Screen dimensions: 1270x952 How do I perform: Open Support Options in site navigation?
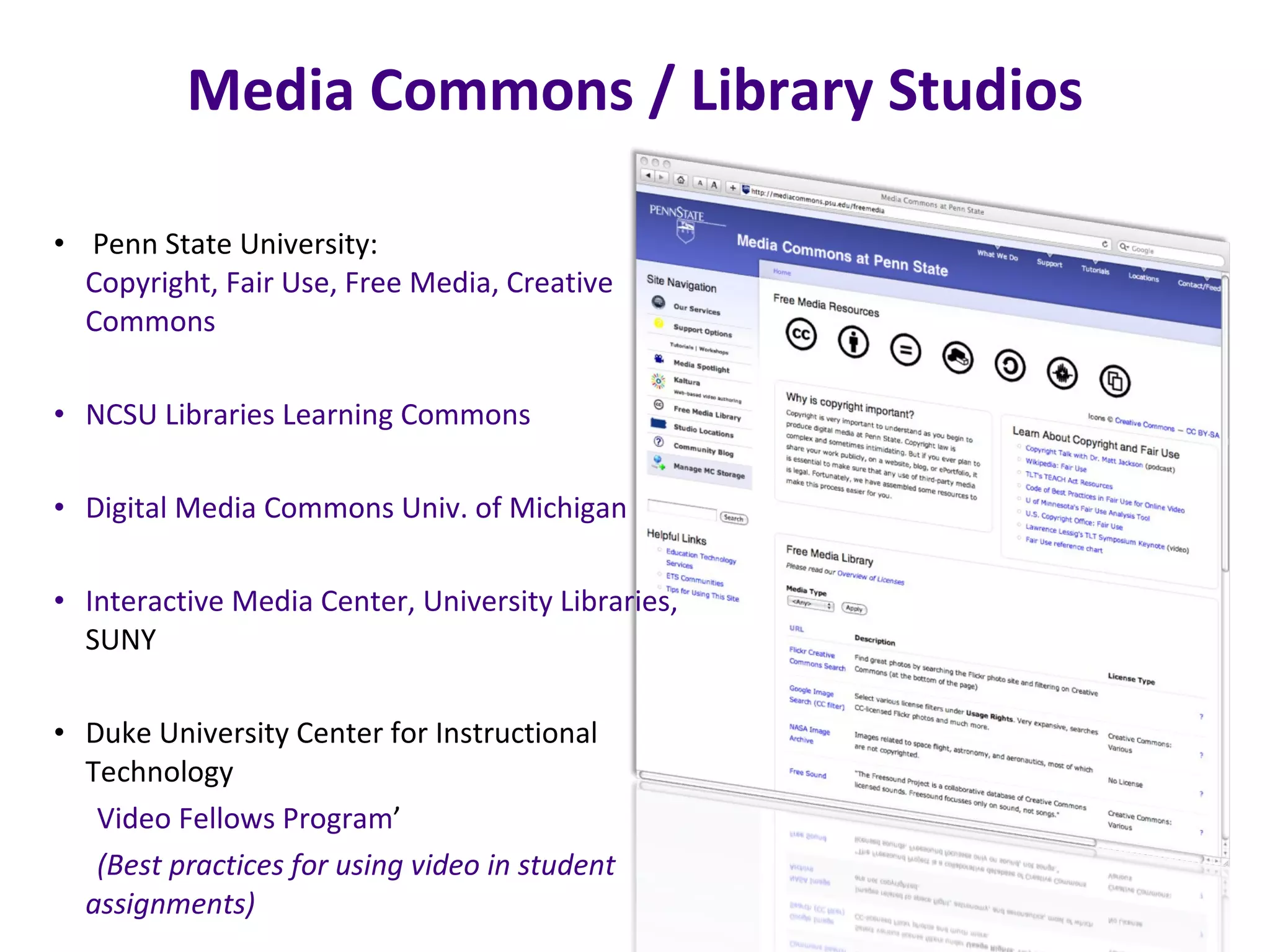(702, 330)
